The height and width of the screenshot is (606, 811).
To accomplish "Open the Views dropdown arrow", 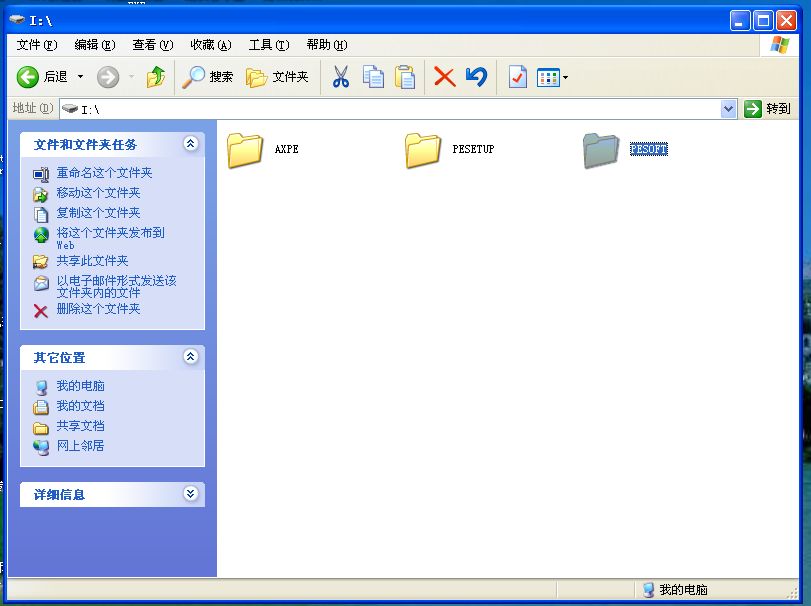I will pos(565,78).
